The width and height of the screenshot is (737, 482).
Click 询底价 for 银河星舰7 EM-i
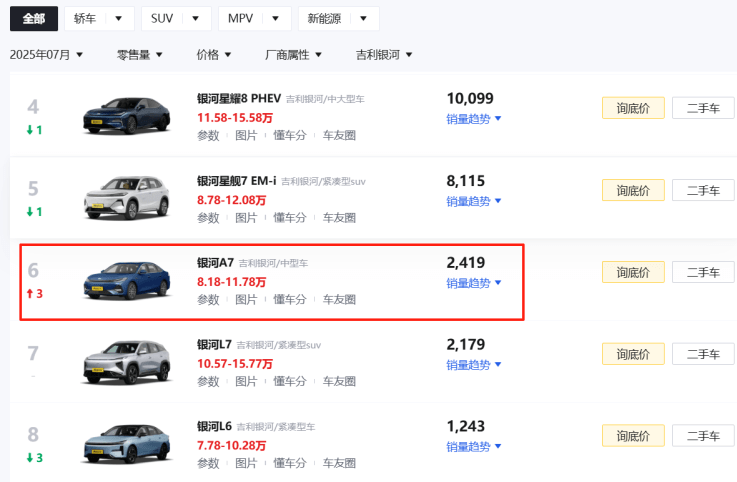pyautogui.click(x=633, y=190)
